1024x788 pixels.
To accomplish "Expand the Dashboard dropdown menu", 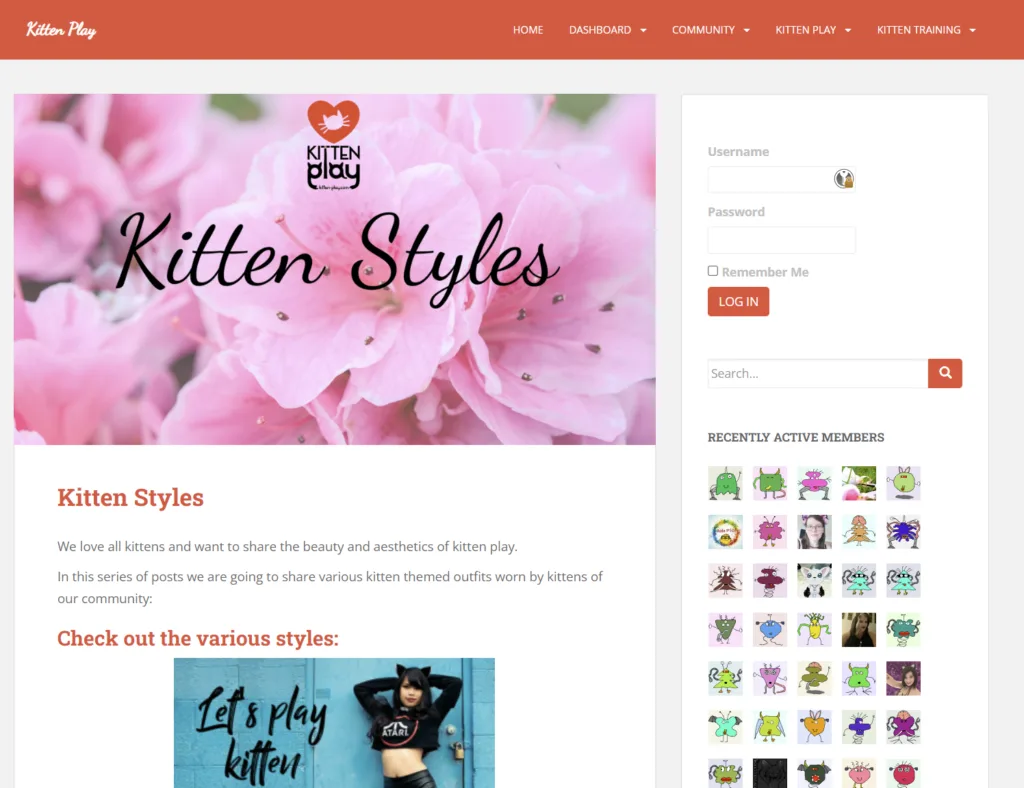I will click(x=607, y=30).
